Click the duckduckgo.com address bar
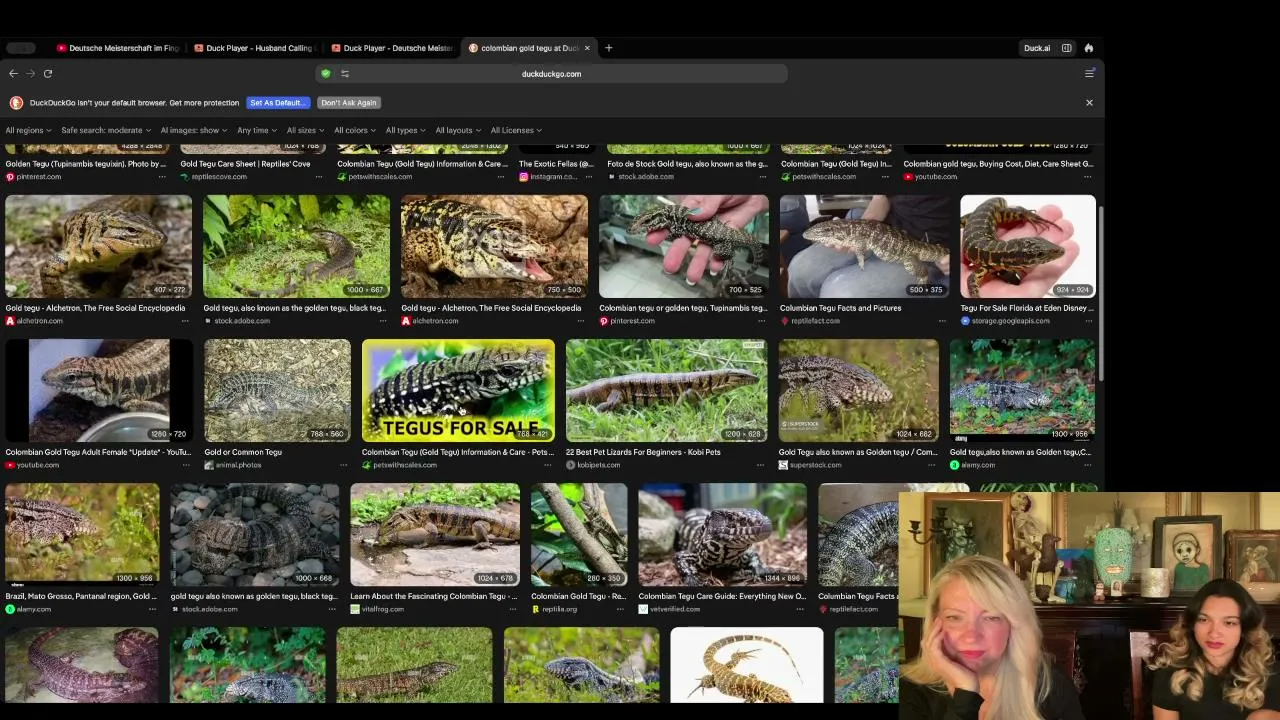Viewport: 1280px width, 720px height. (x=551, y=73)
